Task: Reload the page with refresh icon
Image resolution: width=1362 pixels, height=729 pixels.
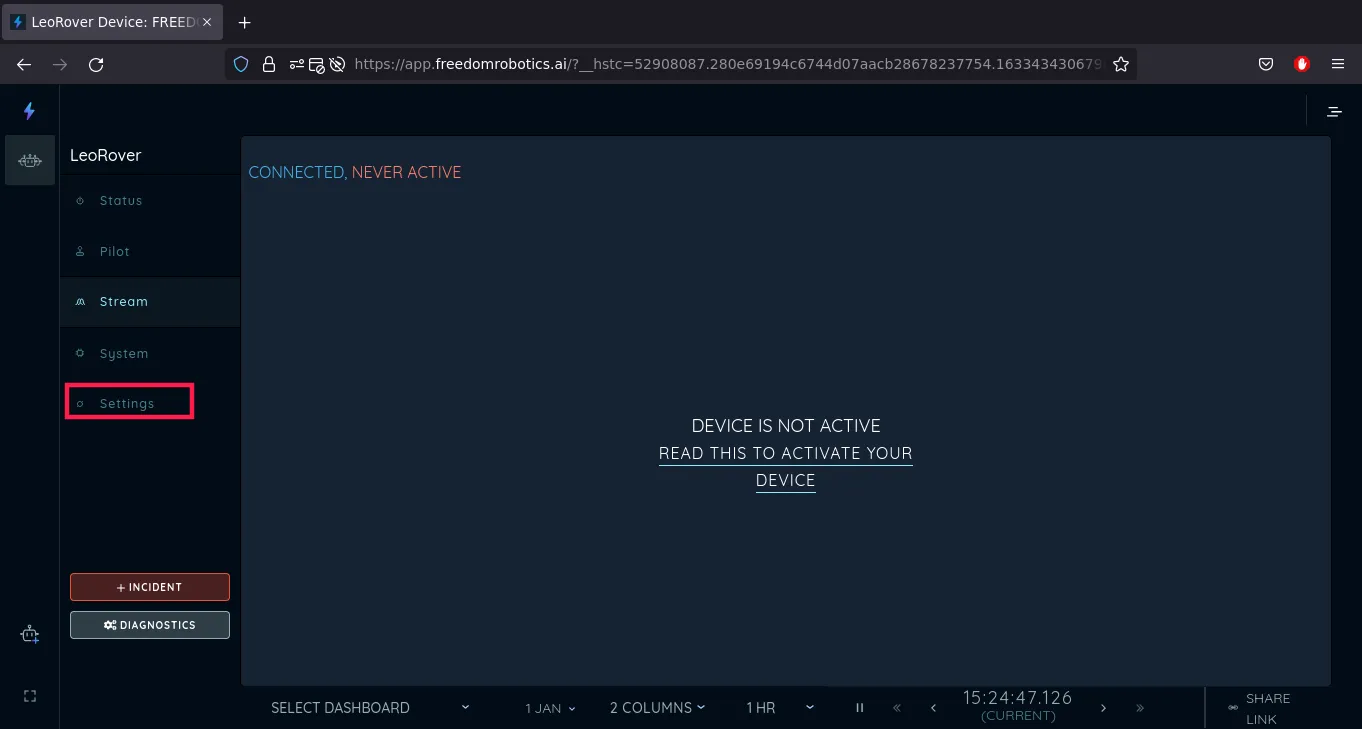Action: (96, 64)
